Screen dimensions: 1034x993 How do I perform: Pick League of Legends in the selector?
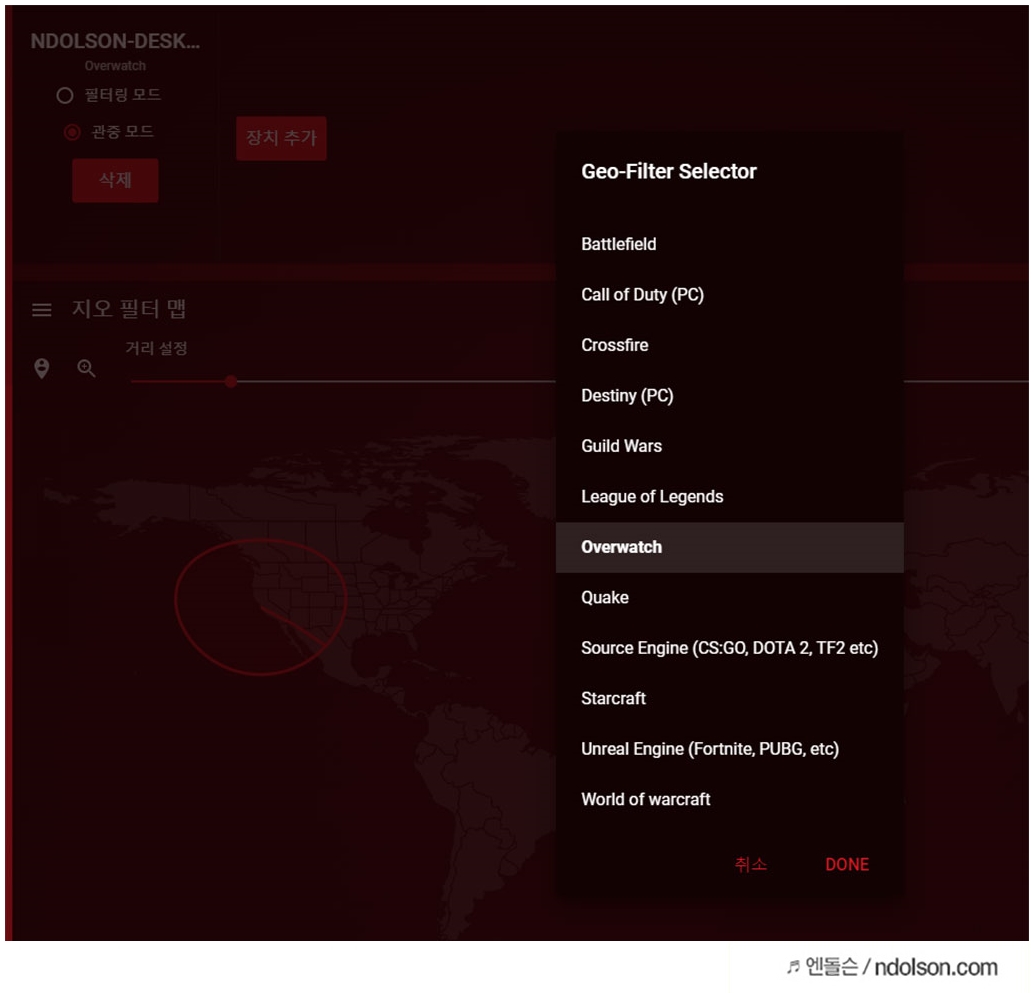click(729, 496)
